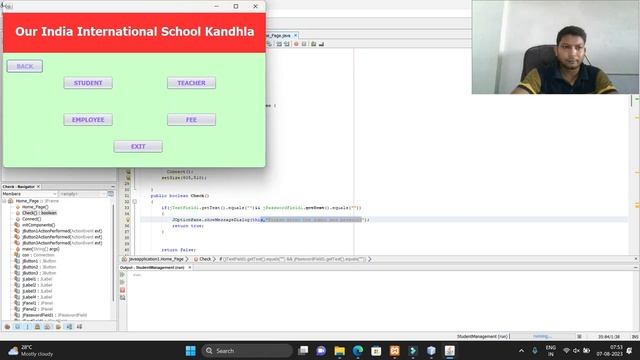The image size is (640, 360).
Task: Close the Navigator panel tab
Action: point(38,187)
